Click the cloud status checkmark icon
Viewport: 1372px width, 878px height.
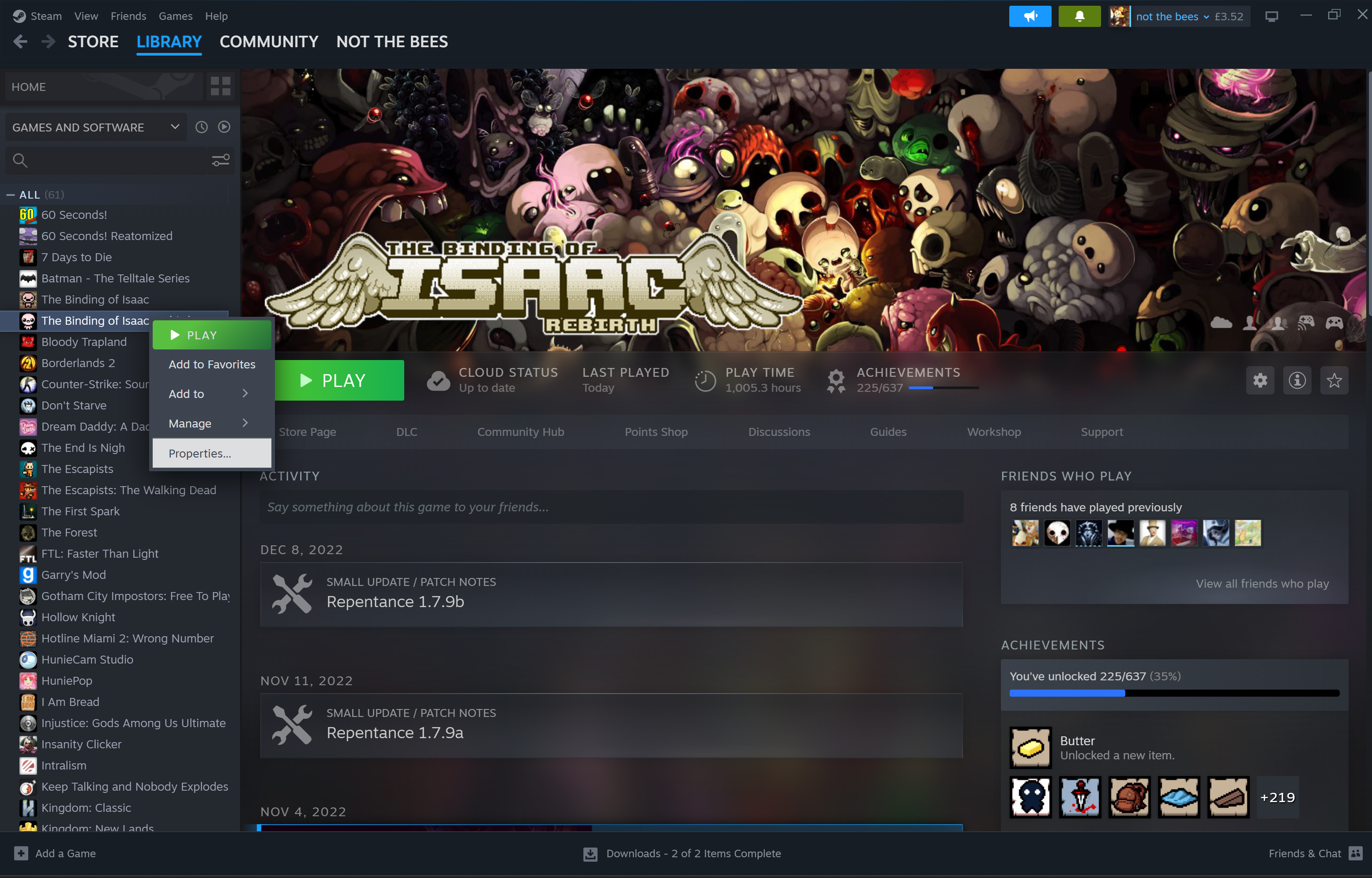[x=439, y=381]
